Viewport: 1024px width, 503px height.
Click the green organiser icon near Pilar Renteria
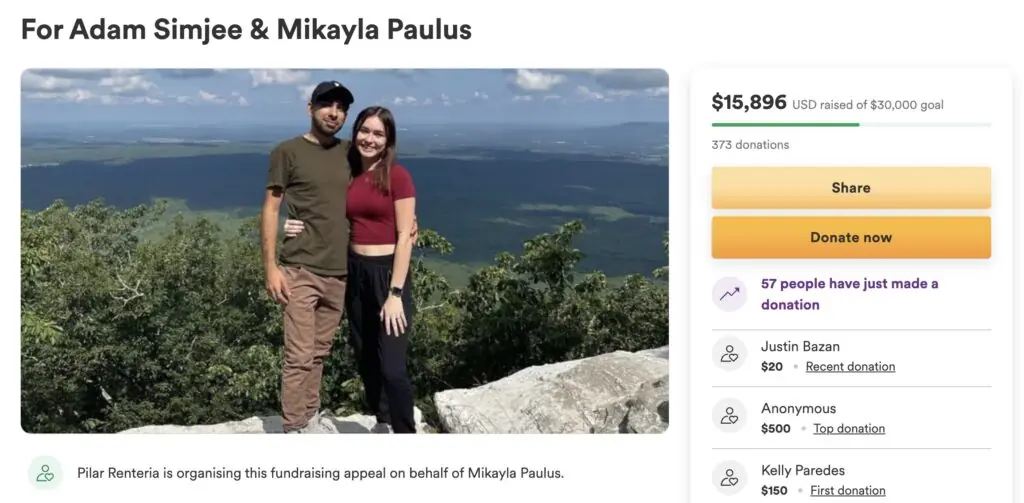[x=45, y=473]
